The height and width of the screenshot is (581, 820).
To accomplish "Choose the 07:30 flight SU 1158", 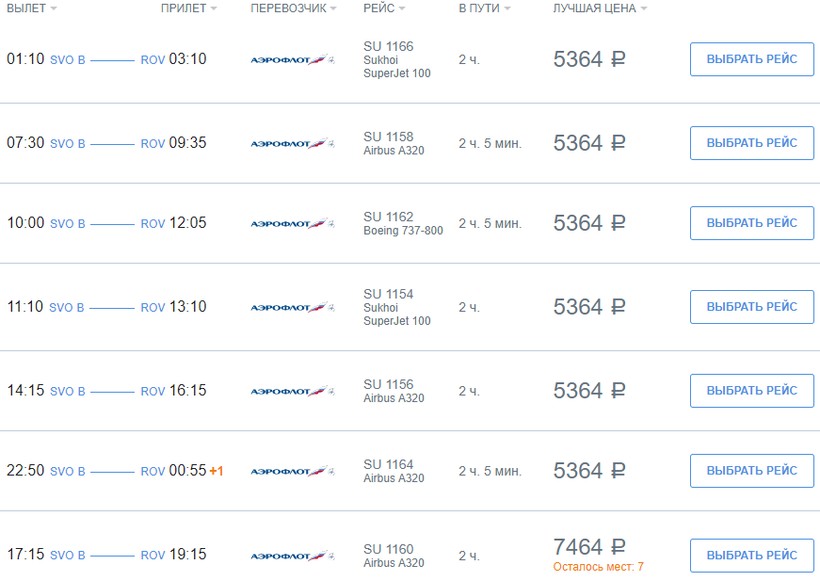I will (x=752, y=143).
